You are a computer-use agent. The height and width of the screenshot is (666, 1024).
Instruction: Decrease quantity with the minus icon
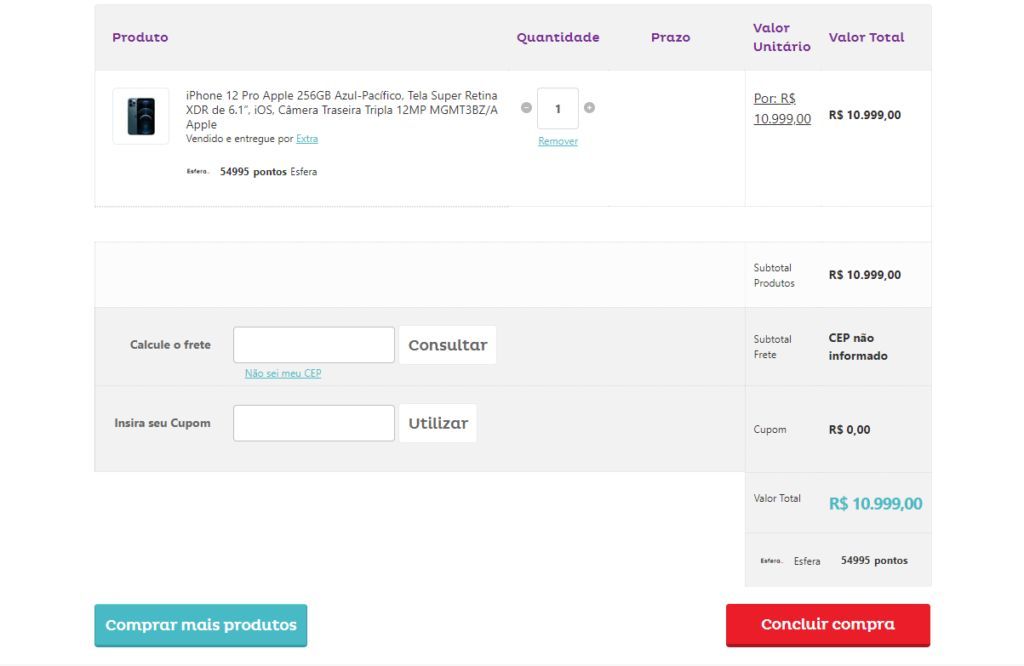pyautogui.click(x=526, y=108)
